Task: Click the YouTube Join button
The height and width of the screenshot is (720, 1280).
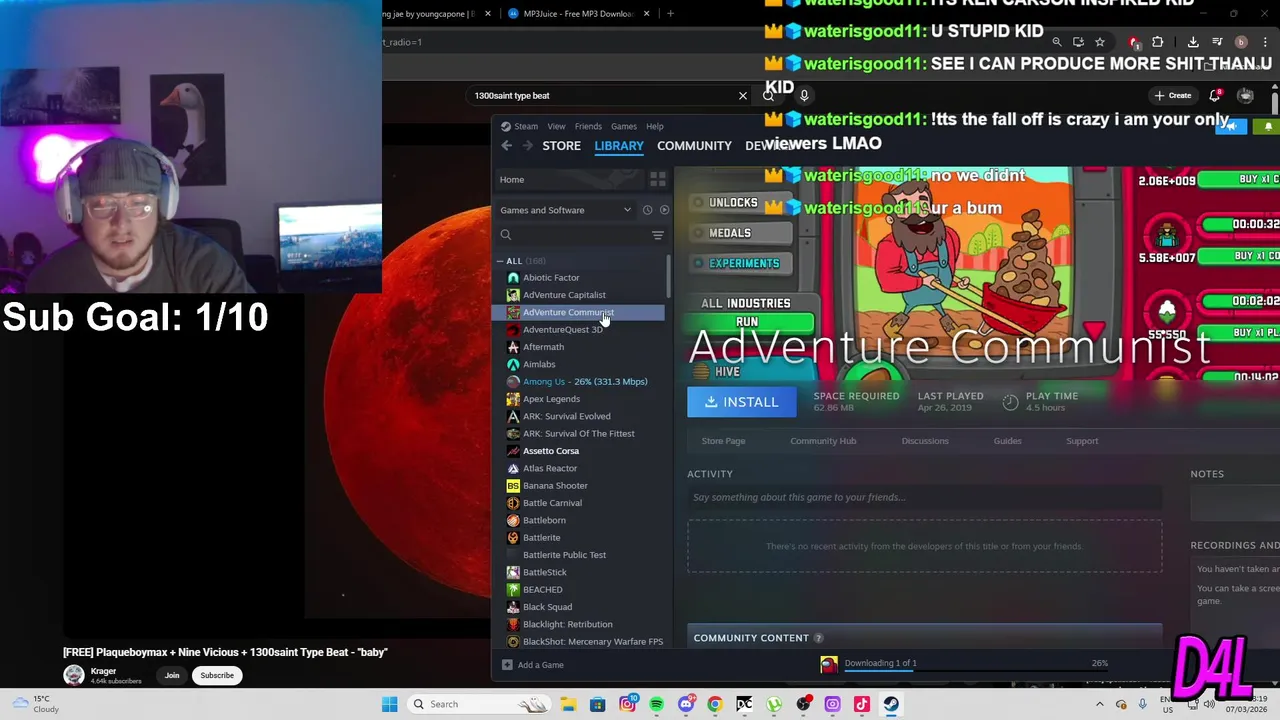Action: pyautogui.click(x=172, y=676)
